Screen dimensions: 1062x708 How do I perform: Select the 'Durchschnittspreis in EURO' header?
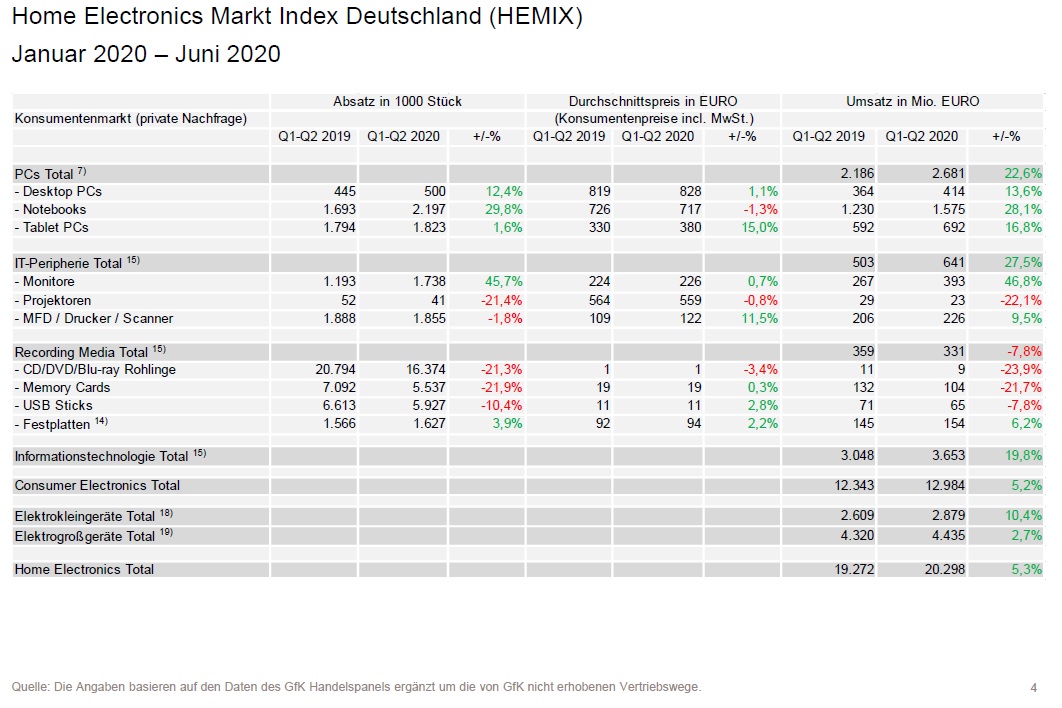pos(653,101)
